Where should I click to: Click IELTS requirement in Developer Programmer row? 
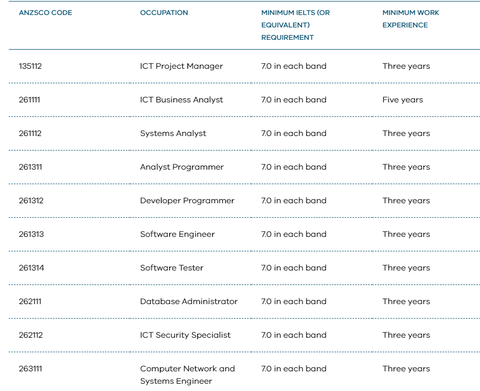[x=294, y=201]
